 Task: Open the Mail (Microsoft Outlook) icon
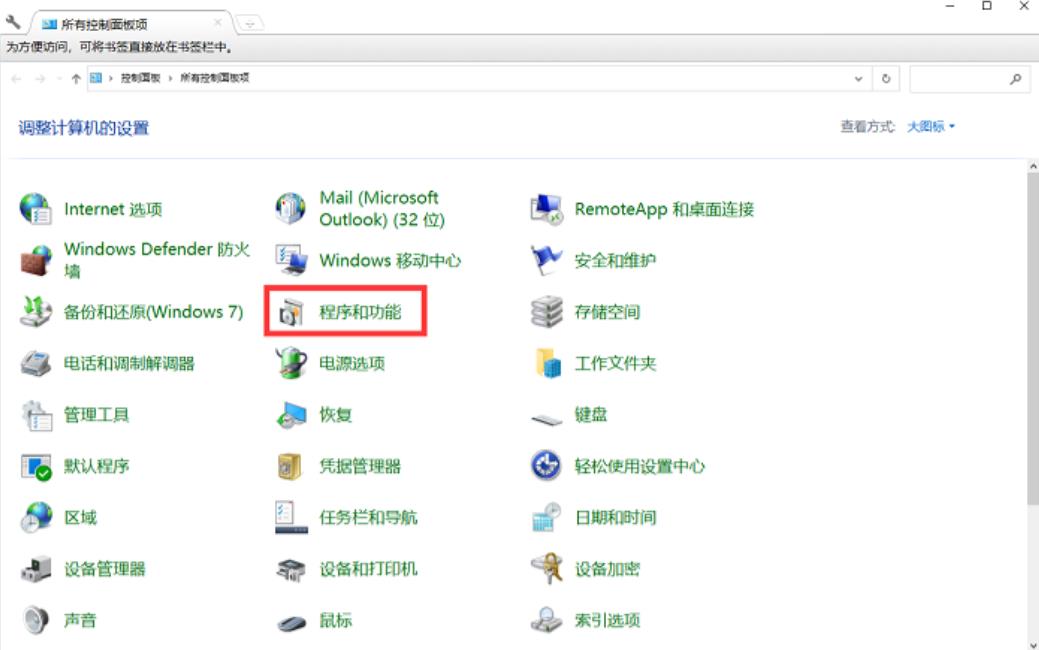pos(290,209)
